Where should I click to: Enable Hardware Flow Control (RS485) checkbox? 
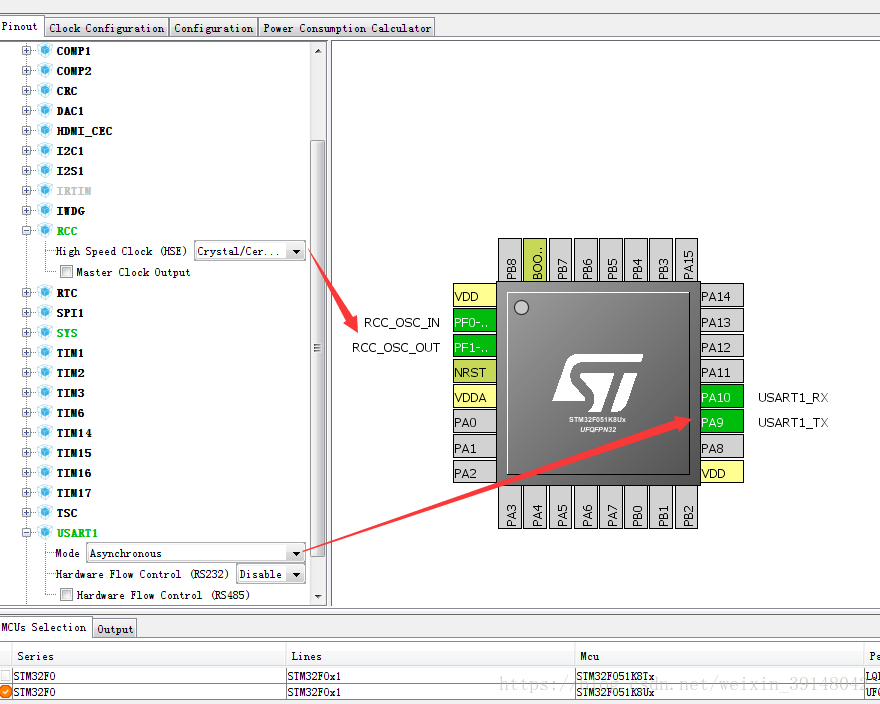[66, 594]
